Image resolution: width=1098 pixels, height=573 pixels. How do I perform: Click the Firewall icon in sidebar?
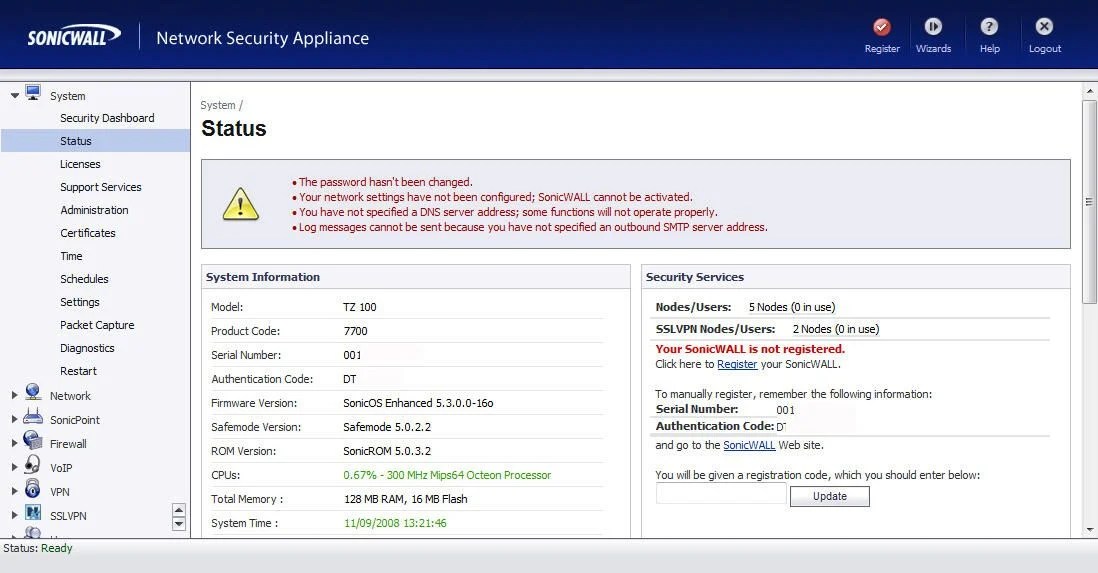pyautogui.click(x=33, y=440)
